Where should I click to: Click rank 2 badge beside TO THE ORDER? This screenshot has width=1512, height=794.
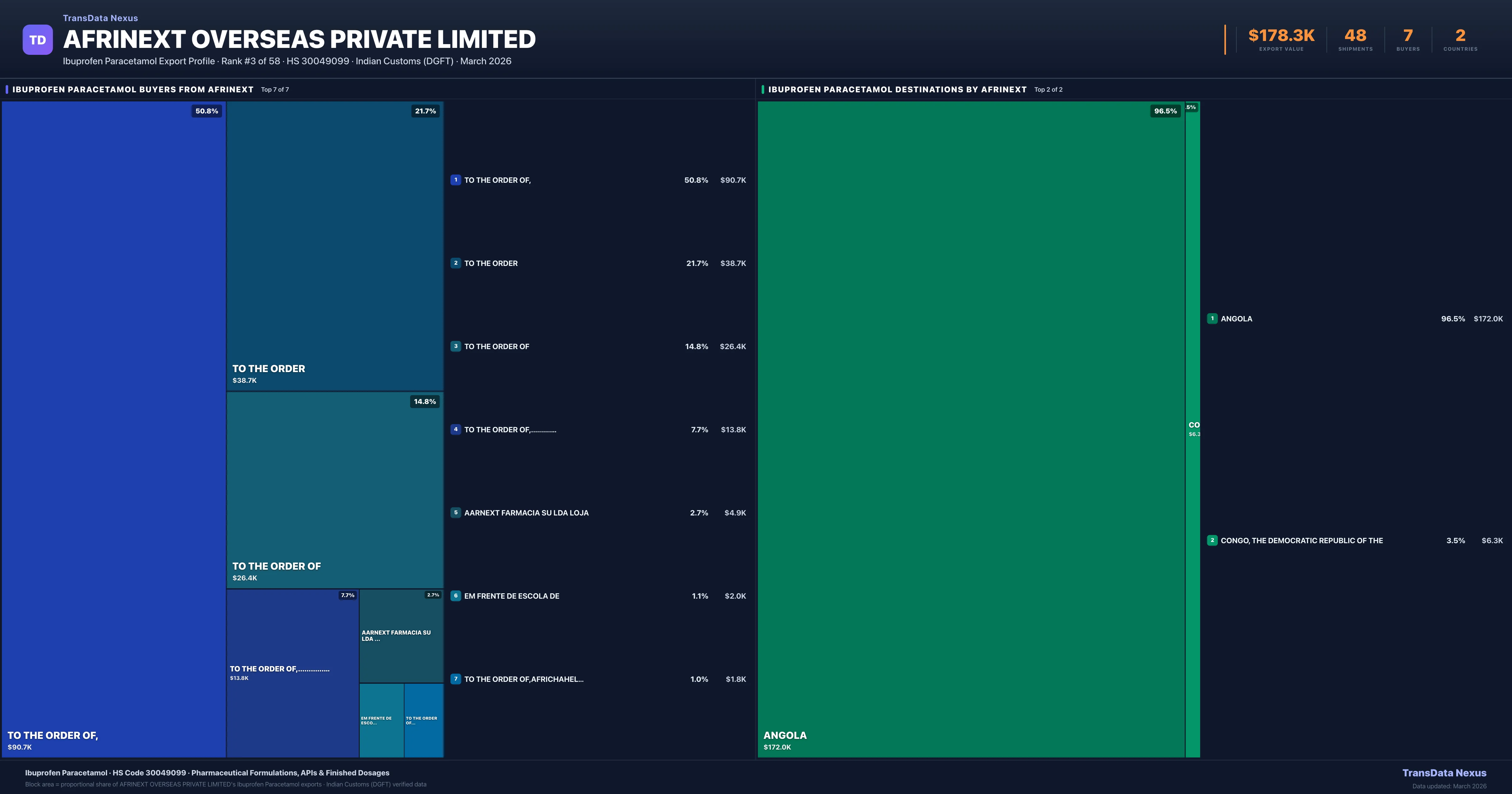(x=455, y=263)
